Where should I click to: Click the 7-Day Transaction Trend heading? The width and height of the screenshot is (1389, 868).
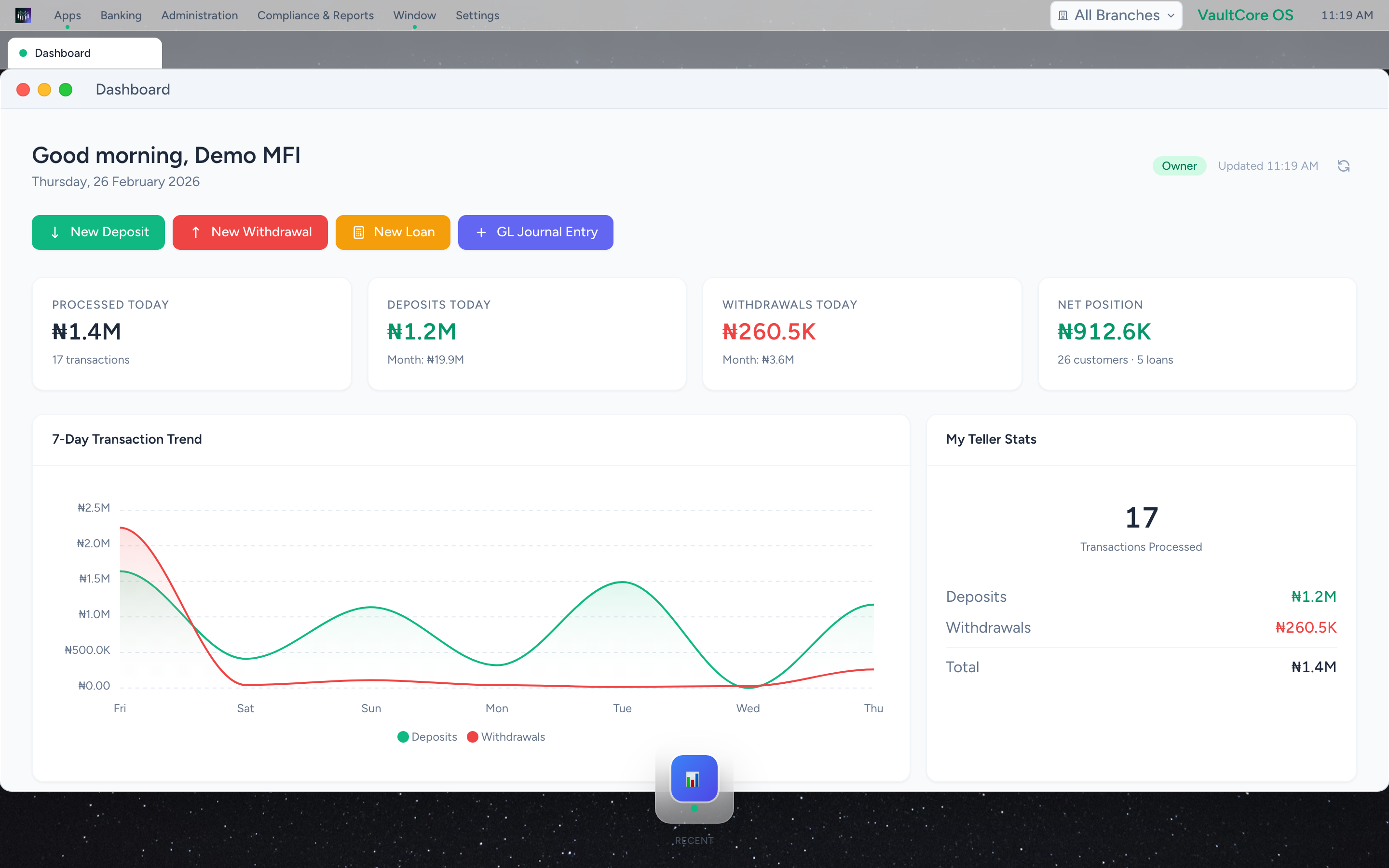pos(127,439)
